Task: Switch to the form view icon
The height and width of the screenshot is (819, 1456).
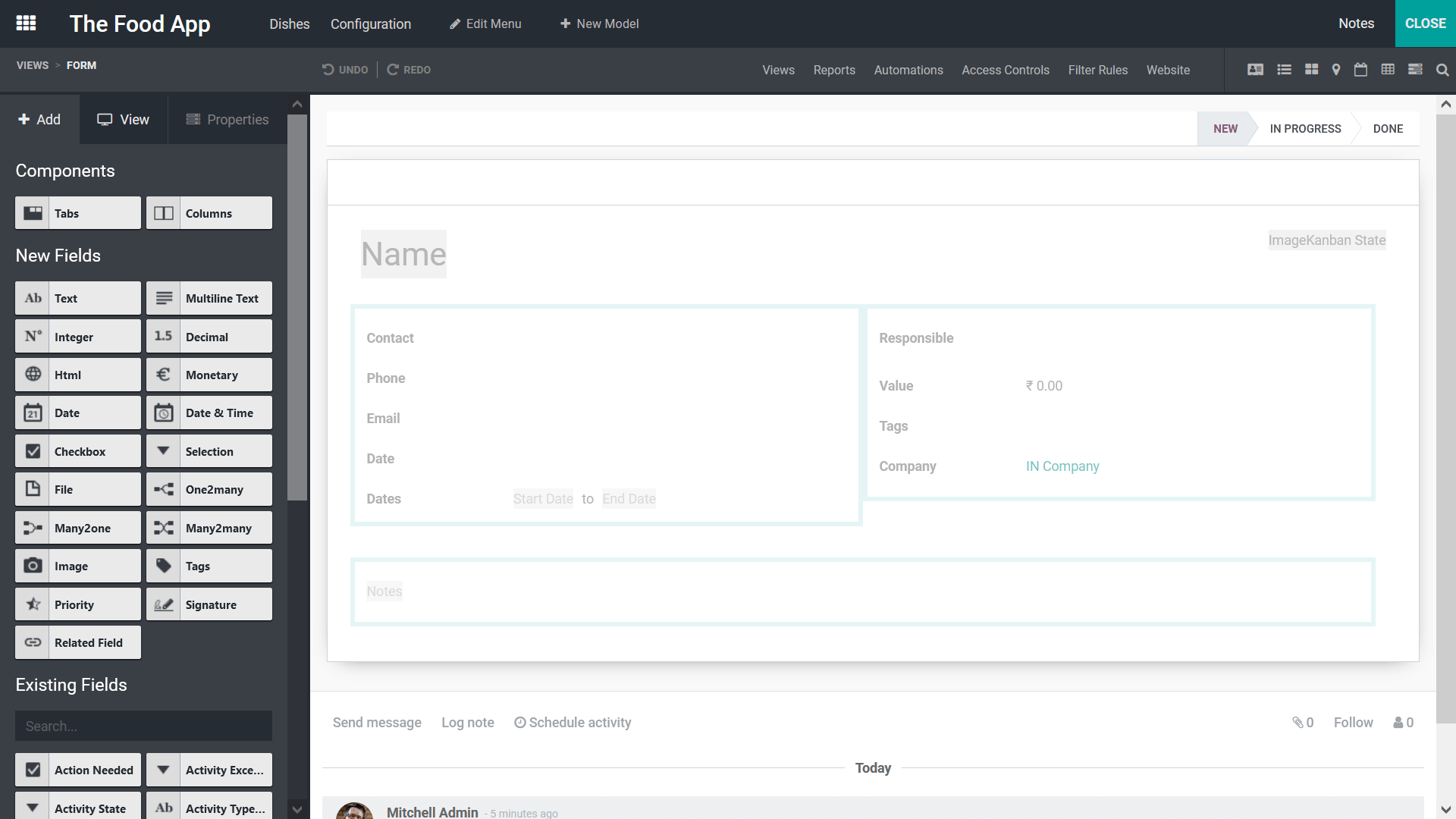Action: (x=1256, y=70)
